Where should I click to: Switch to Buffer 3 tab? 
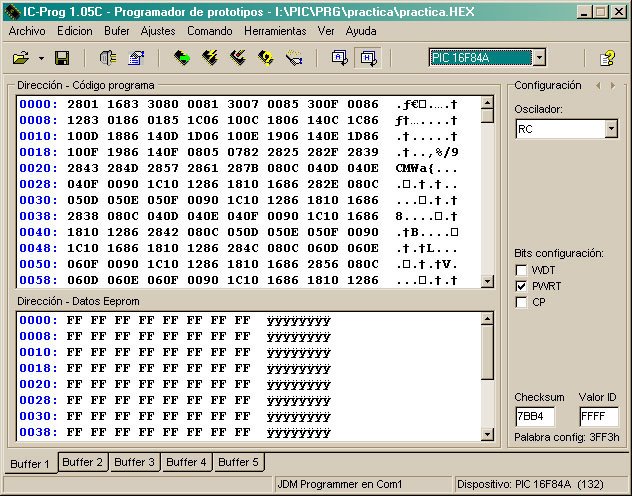coord(135,462)
